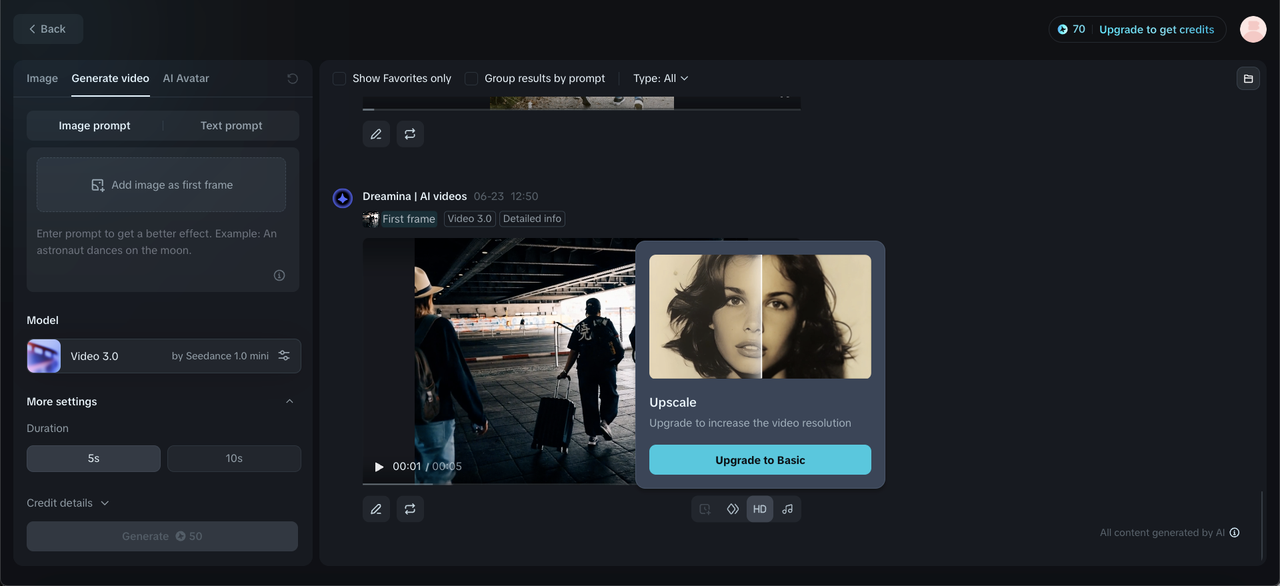Open Detailed info
Viewport: 1280px width, 586px height.
532,219
